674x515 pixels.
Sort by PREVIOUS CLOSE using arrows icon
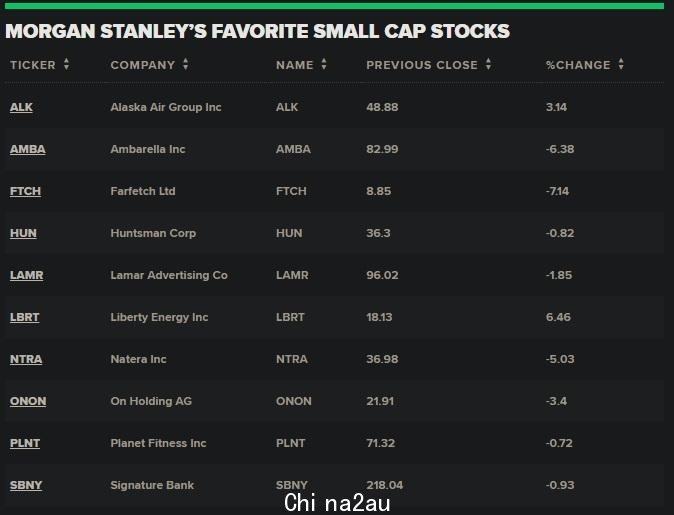[x=488, y=64]
